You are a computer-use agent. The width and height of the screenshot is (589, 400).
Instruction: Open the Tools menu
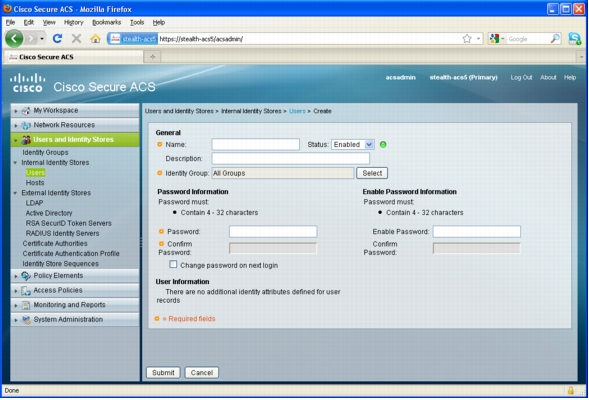point(137,22)
